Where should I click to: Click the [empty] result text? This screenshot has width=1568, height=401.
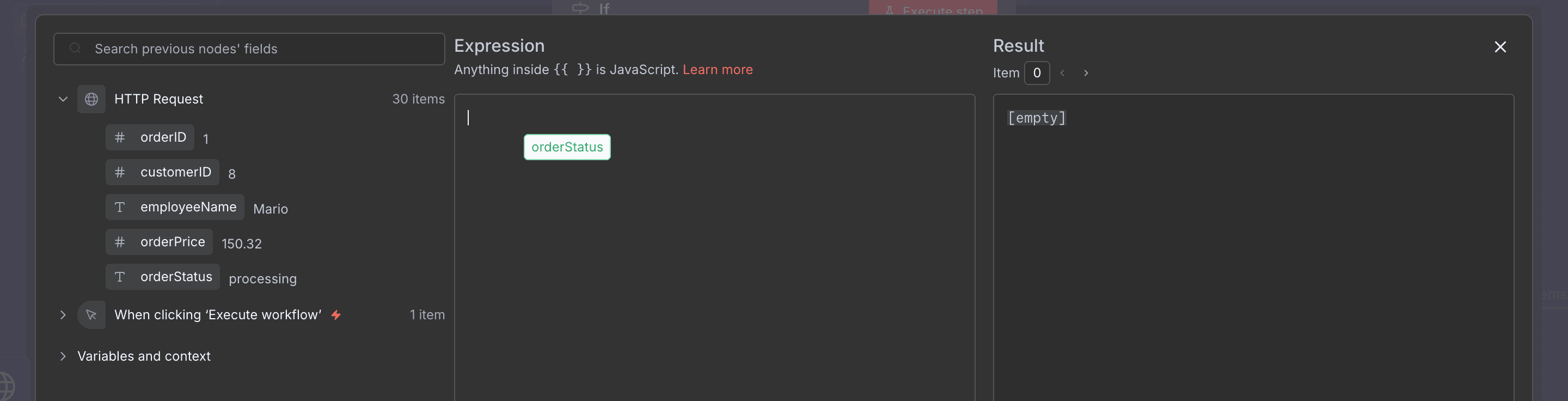(1037, 118)
